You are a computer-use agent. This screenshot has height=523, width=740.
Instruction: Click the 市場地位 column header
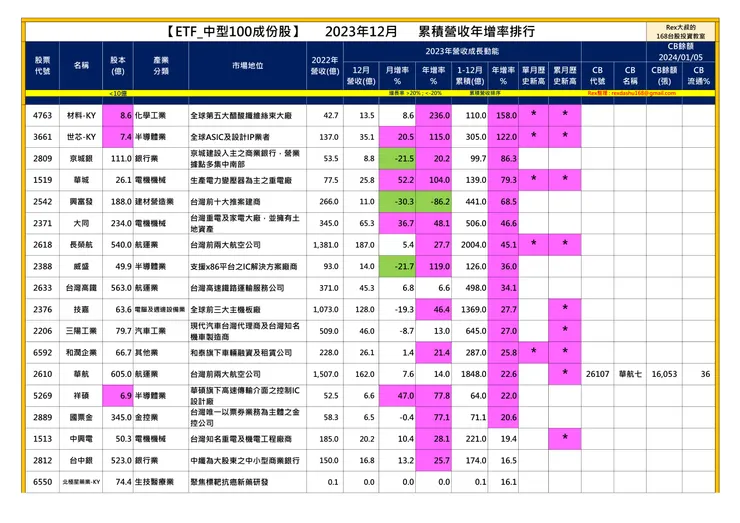(x=247, y=66)
